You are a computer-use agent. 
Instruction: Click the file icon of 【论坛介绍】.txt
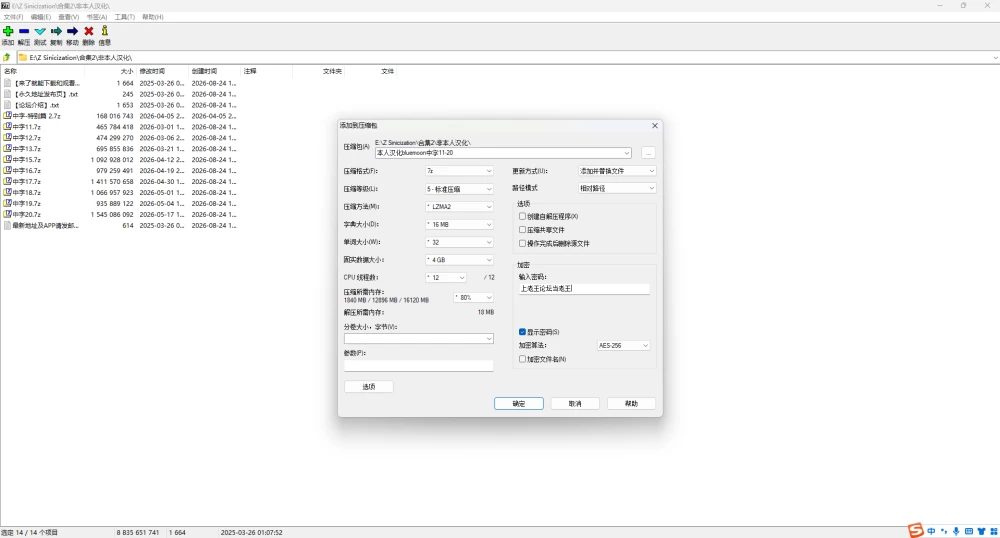pos(7,105)
